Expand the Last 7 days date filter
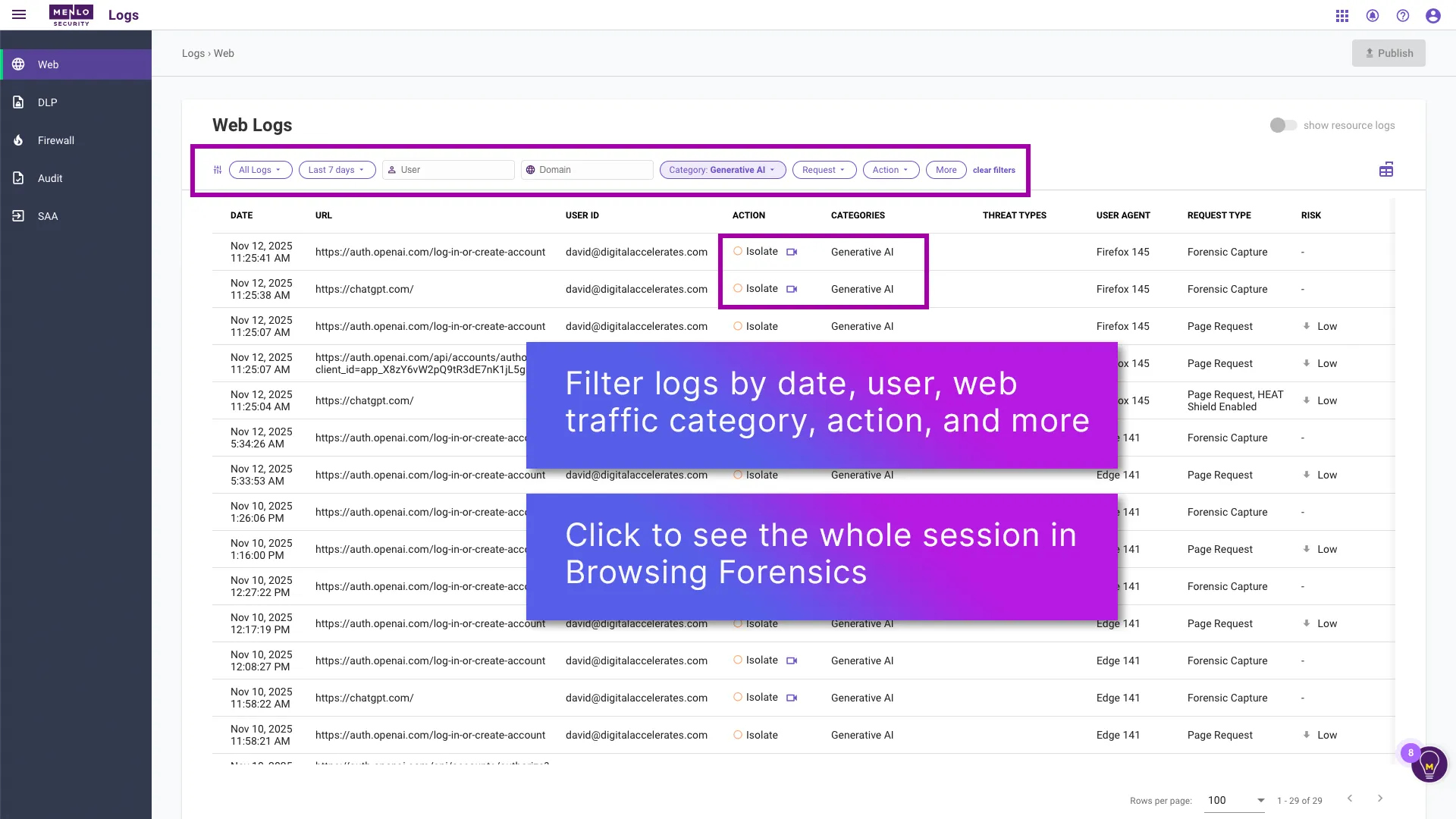This screenshot has height=819, width=1456. [337, 169]
